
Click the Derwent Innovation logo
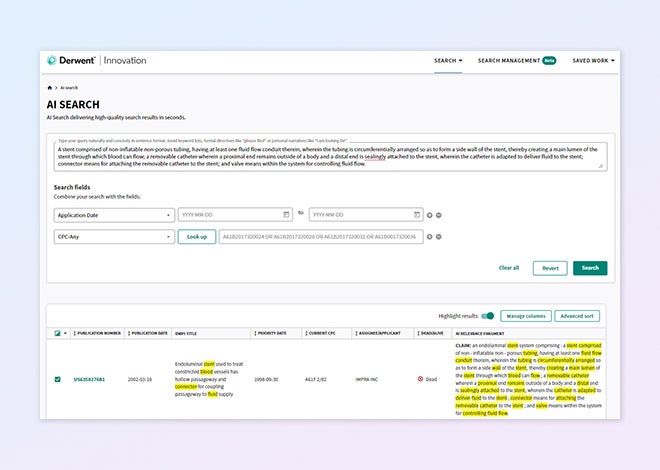click(96, 60)
